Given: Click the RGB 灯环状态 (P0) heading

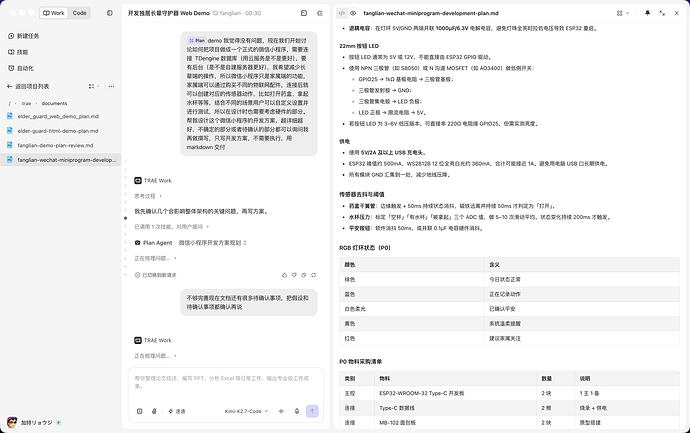Looking at the screenshot, I should pyautogui.click(x=365, y=248).
